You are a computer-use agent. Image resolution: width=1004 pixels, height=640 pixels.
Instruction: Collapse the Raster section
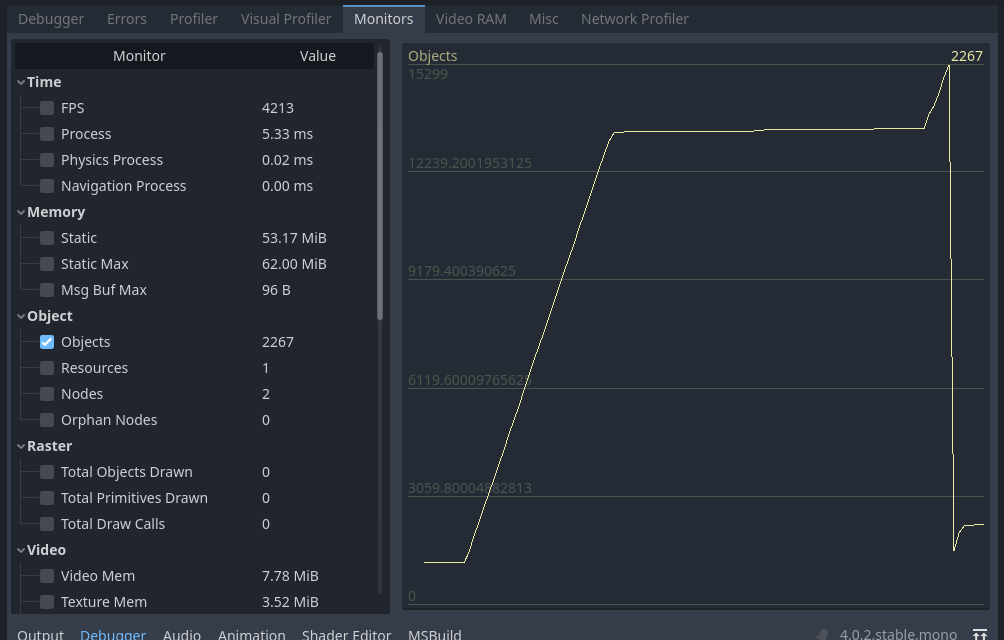click(21, 445)
